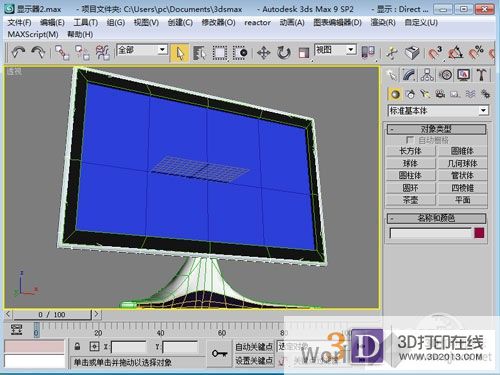Open the Modify panel tab icon

click(x=409, y=75)
